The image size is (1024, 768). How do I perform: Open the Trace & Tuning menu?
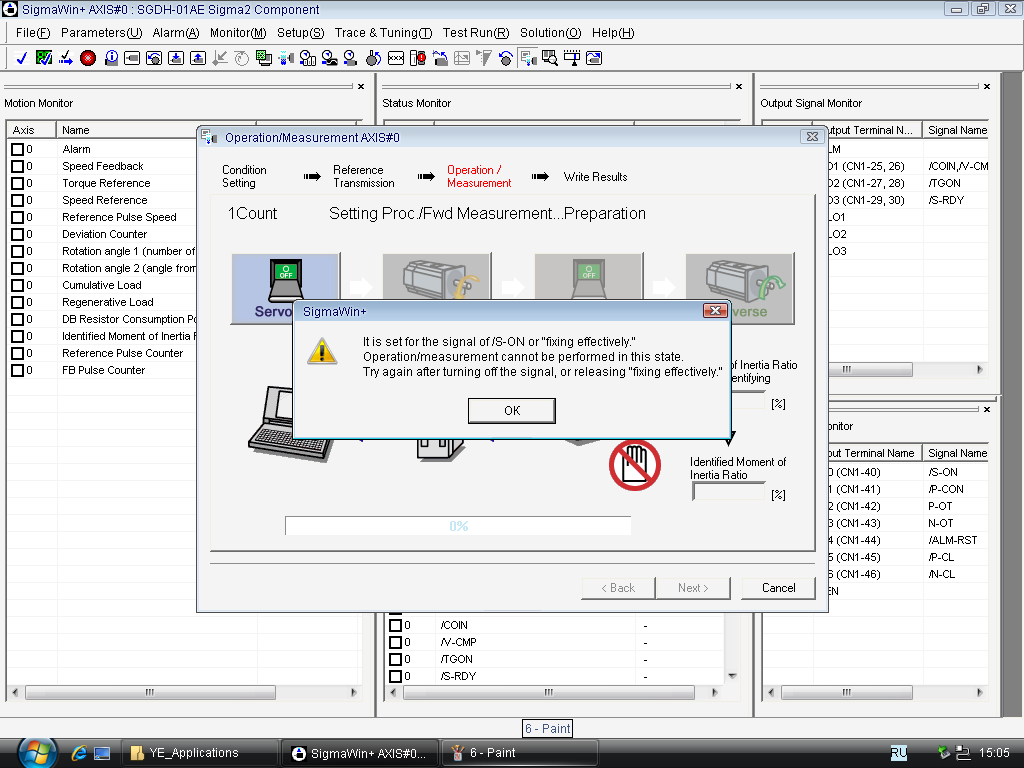(383, 33)
